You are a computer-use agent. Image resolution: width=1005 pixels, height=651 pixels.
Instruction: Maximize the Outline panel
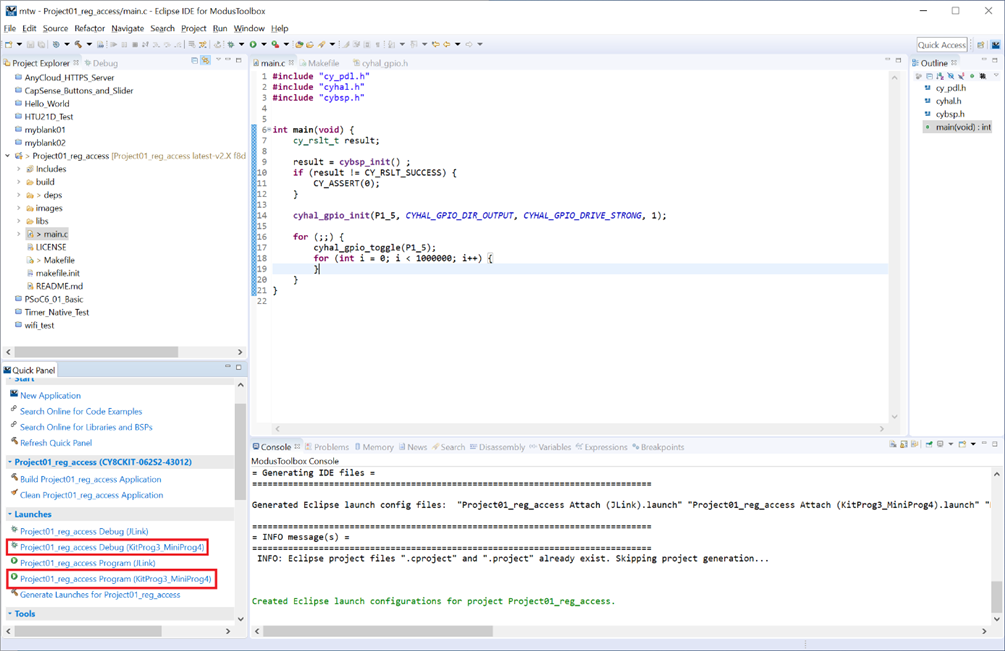995,62
